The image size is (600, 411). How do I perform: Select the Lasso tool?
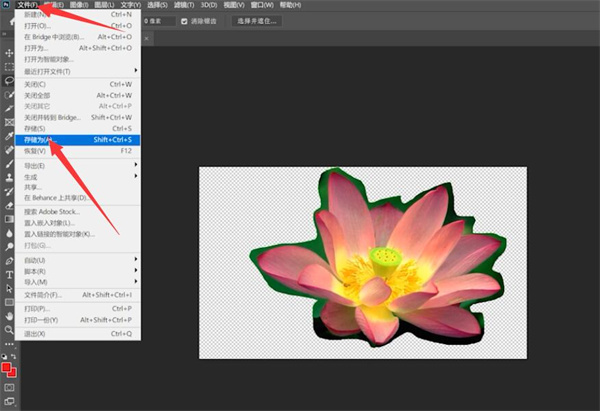(9, 80)
